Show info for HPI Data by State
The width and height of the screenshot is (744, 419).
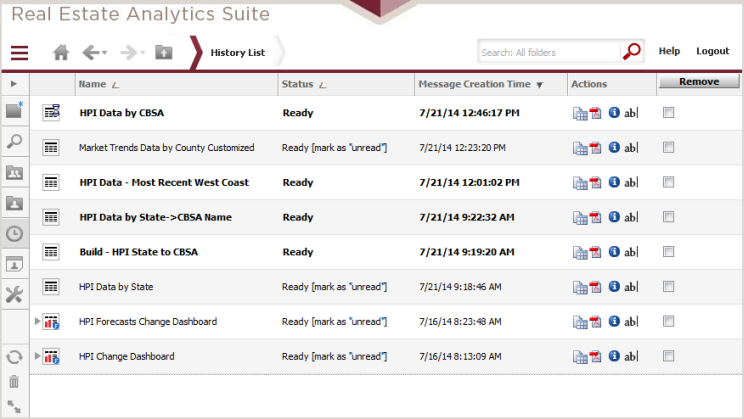(x=614, y=286)
